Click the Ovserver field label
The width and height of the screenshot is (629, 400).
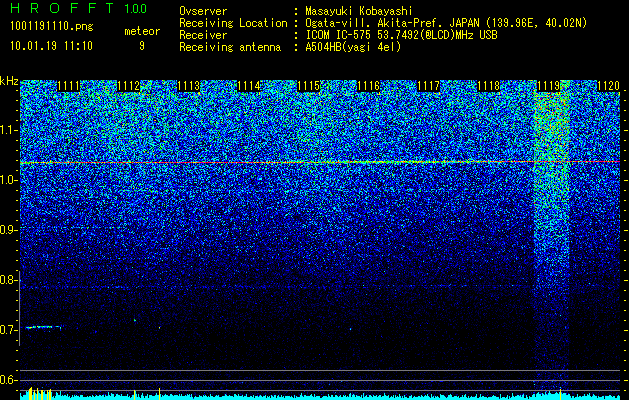(x=203, y=12)
